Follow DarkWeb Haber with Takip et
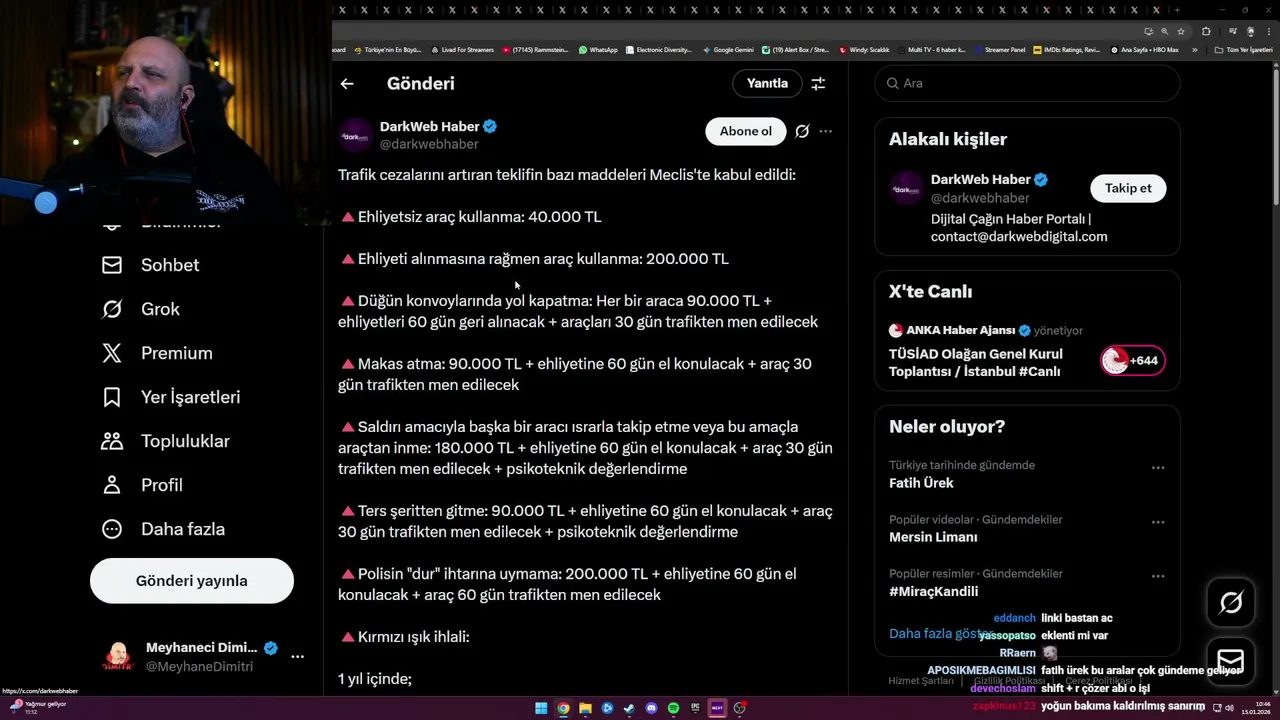Screen dimensions: 1280x720 (x=1128, y=188)
